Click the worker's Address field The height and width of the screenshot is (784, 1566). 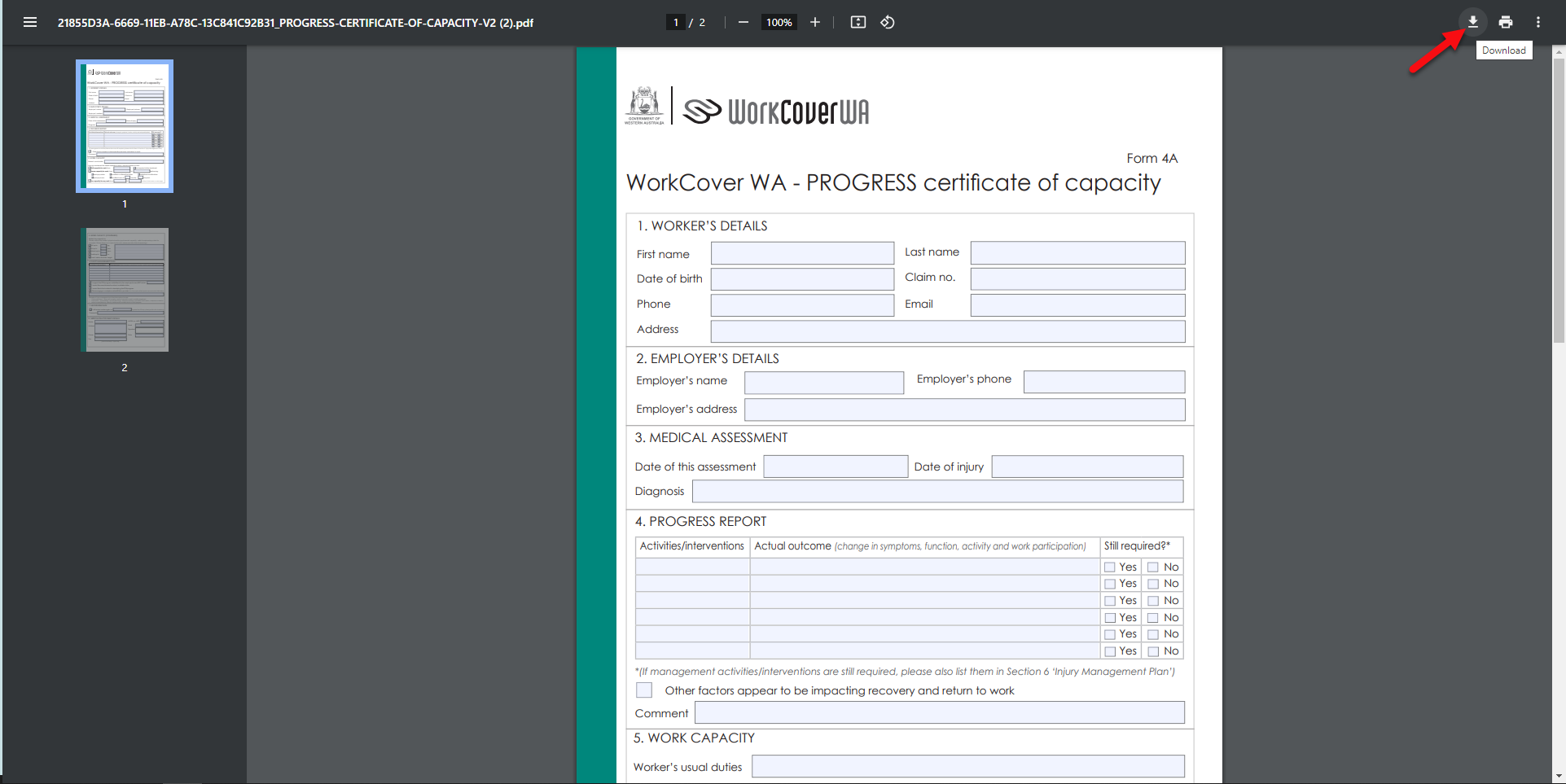pyautogui.click(x=948, y=331)
